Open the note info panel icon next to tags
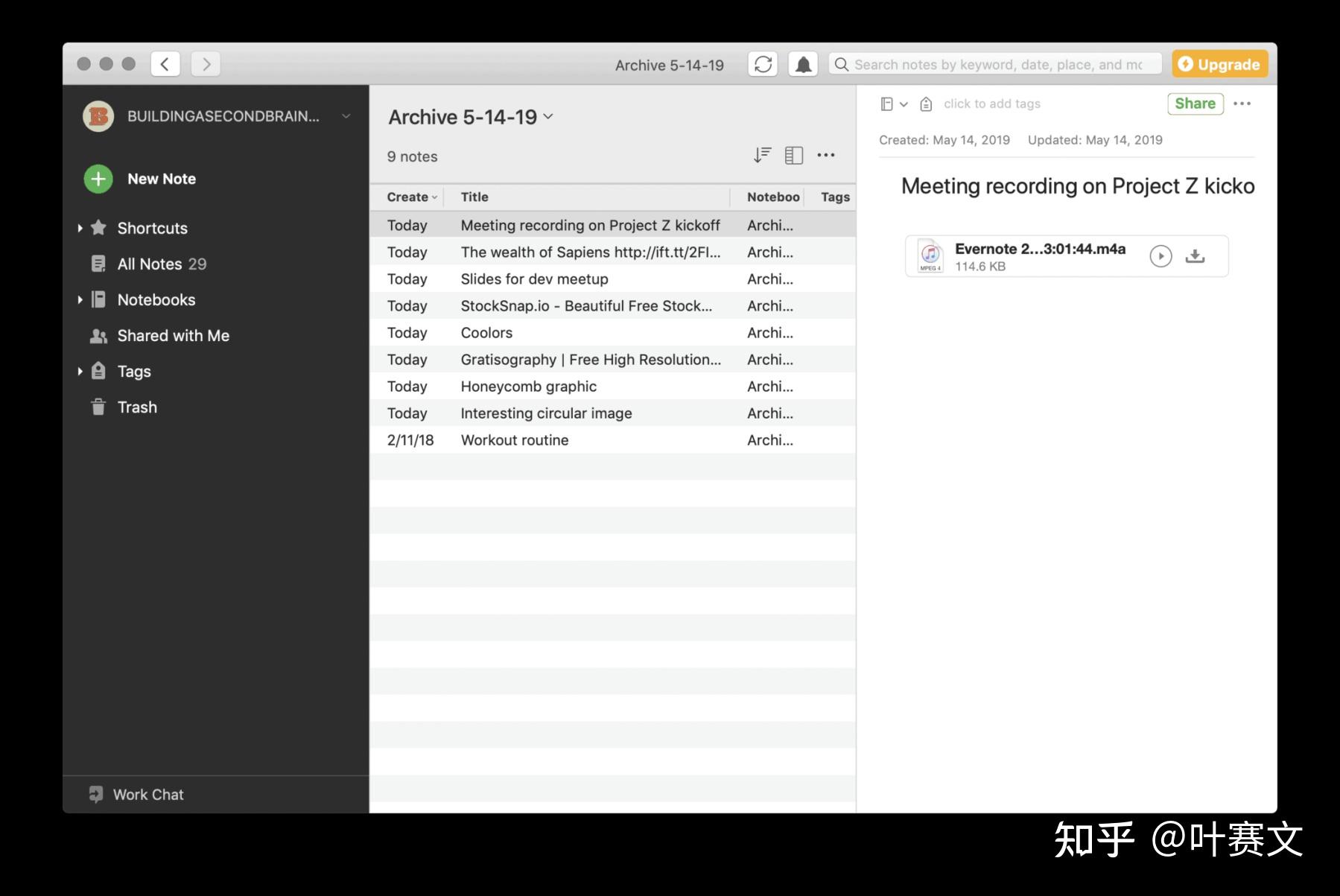Screen dimensions: 1340x896 (x=889, y=104)
